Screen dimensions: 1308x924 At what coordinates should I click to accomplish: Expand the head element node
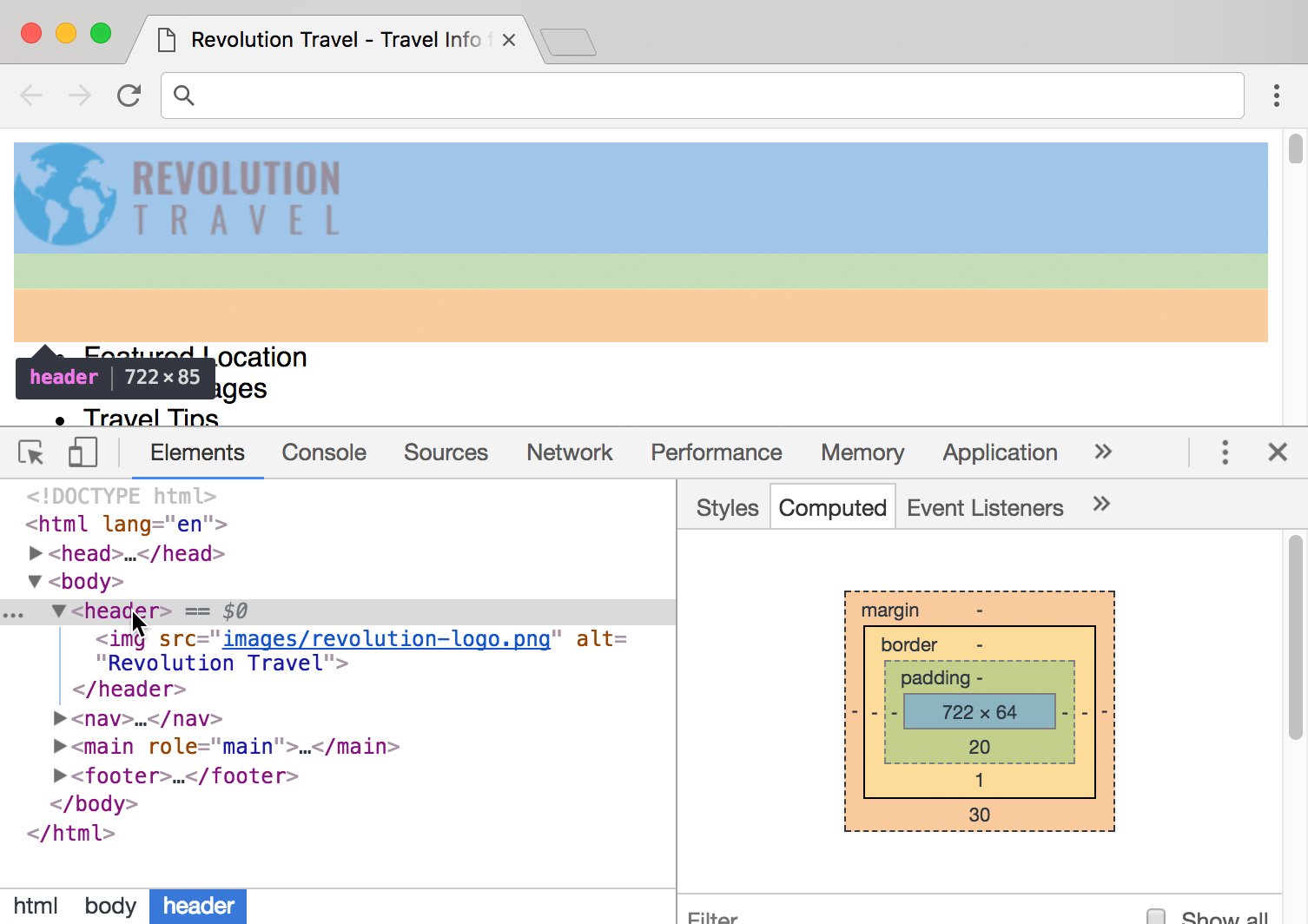[36, 553]
